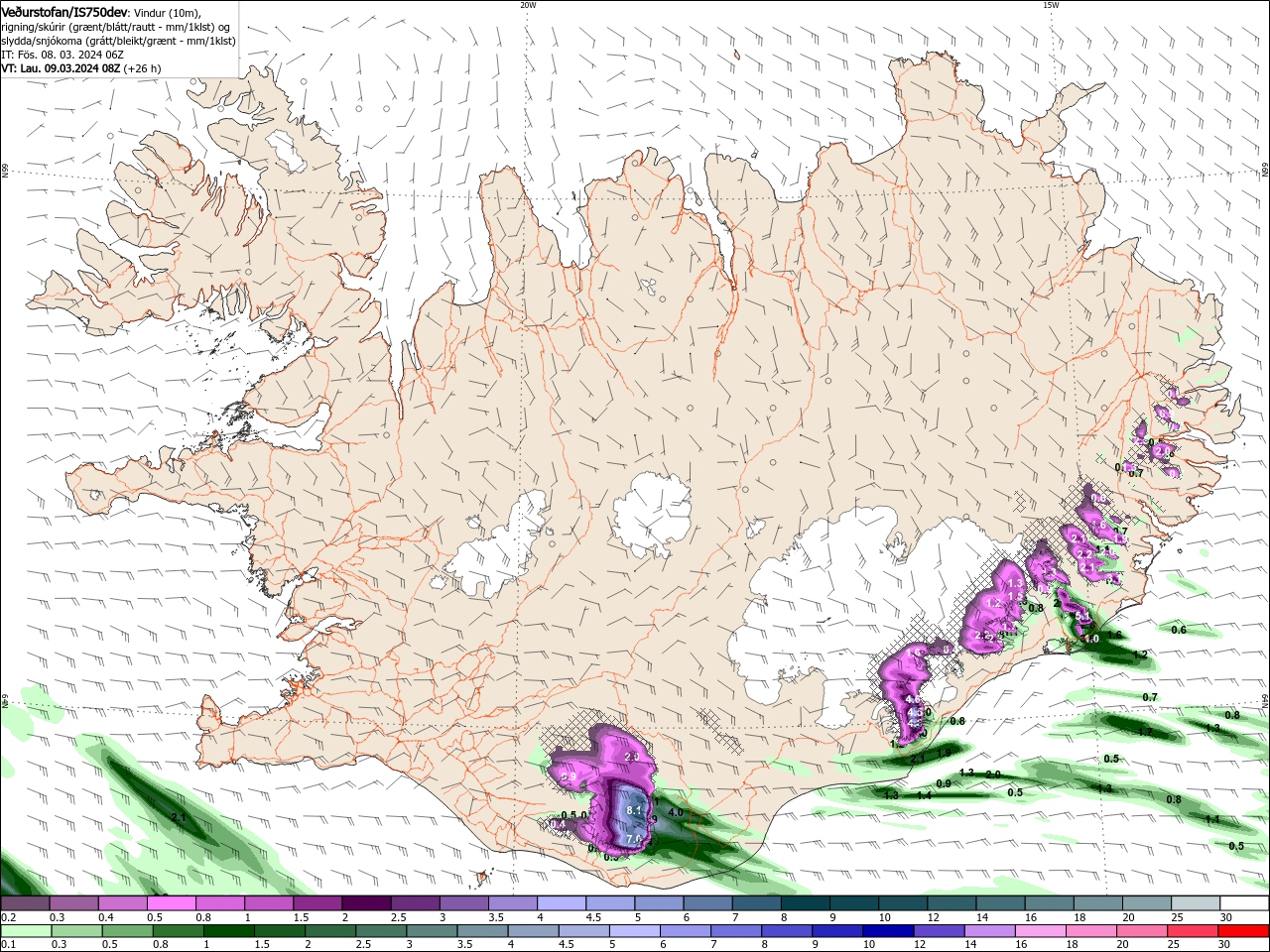Select the light grey 25 snow scale swatch
Image resolution: width=1270 pixels, height=952 pixels.
click(x=1197, y=903)
